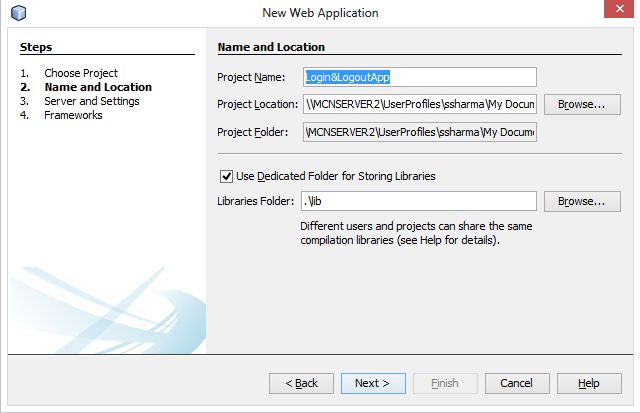The height and width of the screenshot is (413, 640).
Task: Click the Project Name text field
Action: click(x=420, y=77)
